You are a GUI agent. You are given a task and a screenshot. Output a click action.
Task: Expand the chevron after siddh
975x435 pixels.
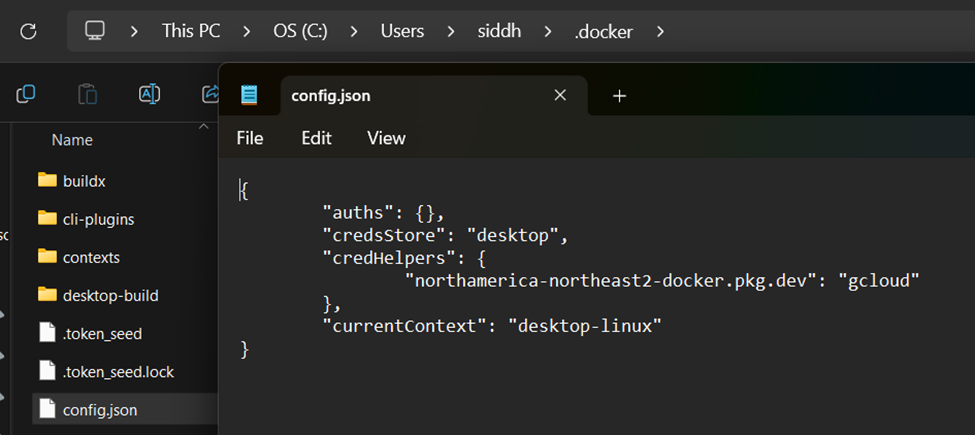point(548,31)
